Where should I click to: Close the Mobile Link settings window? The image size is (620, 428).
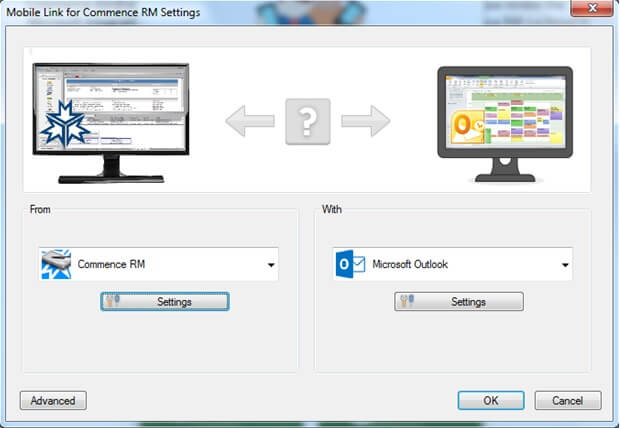592,8
